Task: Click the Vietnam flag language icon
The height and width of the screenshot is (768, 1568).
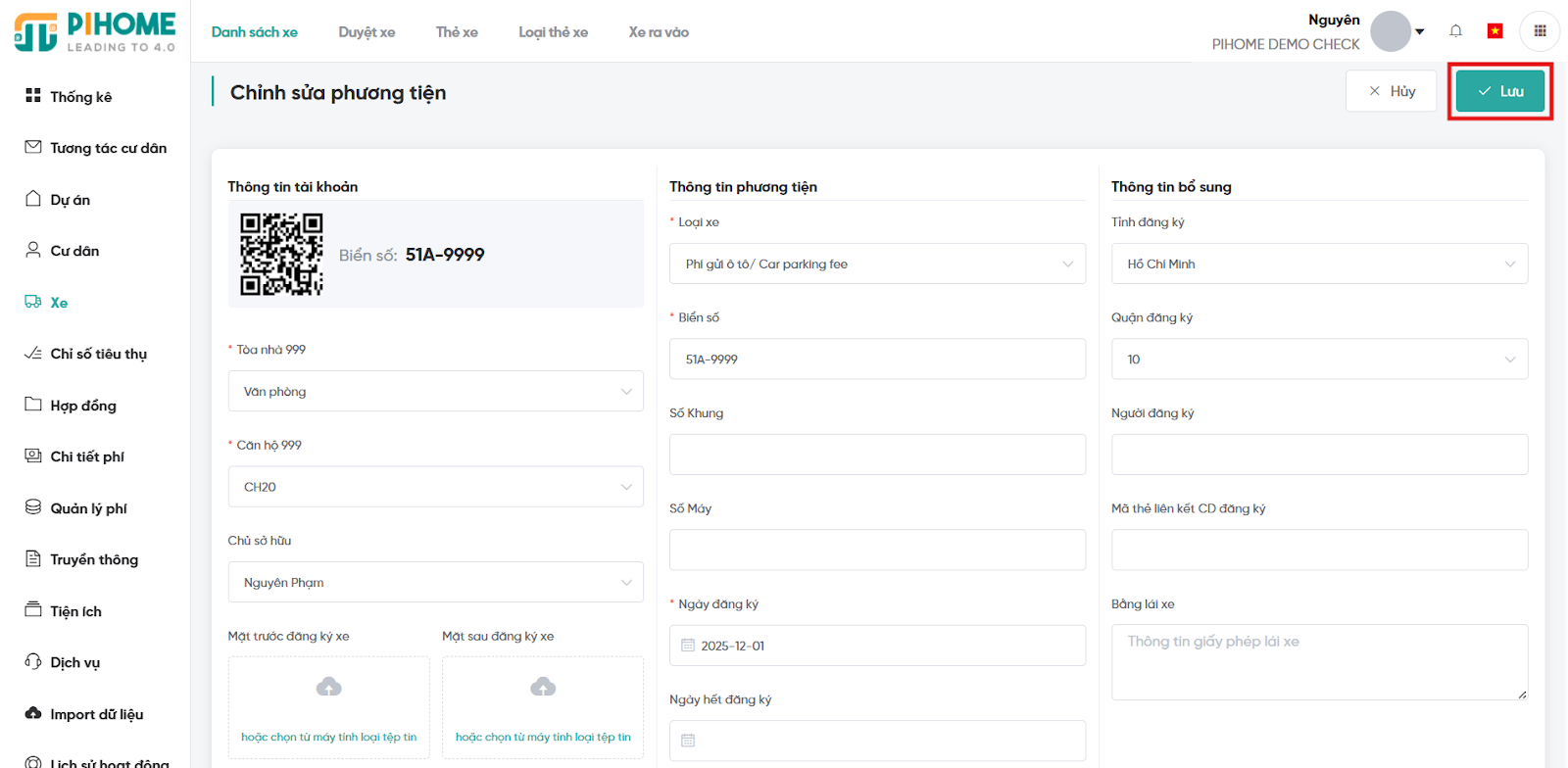Action: (1494, 31)
